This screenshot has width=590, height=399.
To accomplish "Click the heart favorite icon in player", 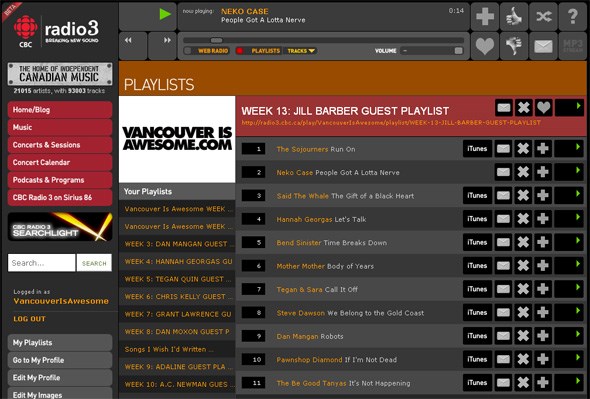I will click(485, 46).
